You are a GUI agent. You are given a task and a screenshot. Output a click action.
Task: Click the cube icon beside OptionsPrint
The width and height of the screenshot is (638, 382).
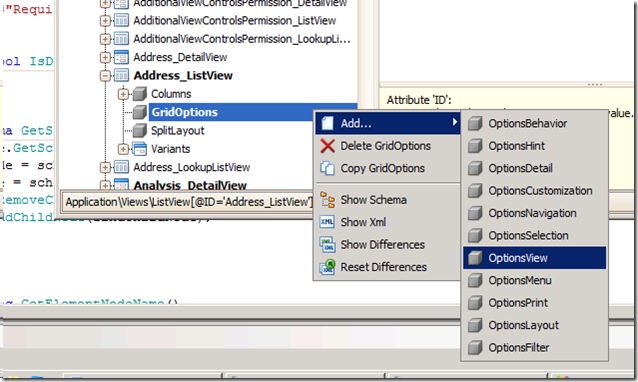point(475,303)
